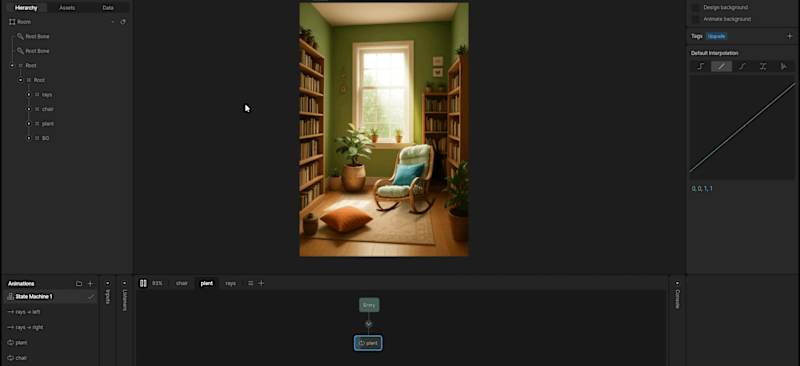The image size is (800, 366).
Task: Toggle the Design background checkbox
Action: pos(695,8)
